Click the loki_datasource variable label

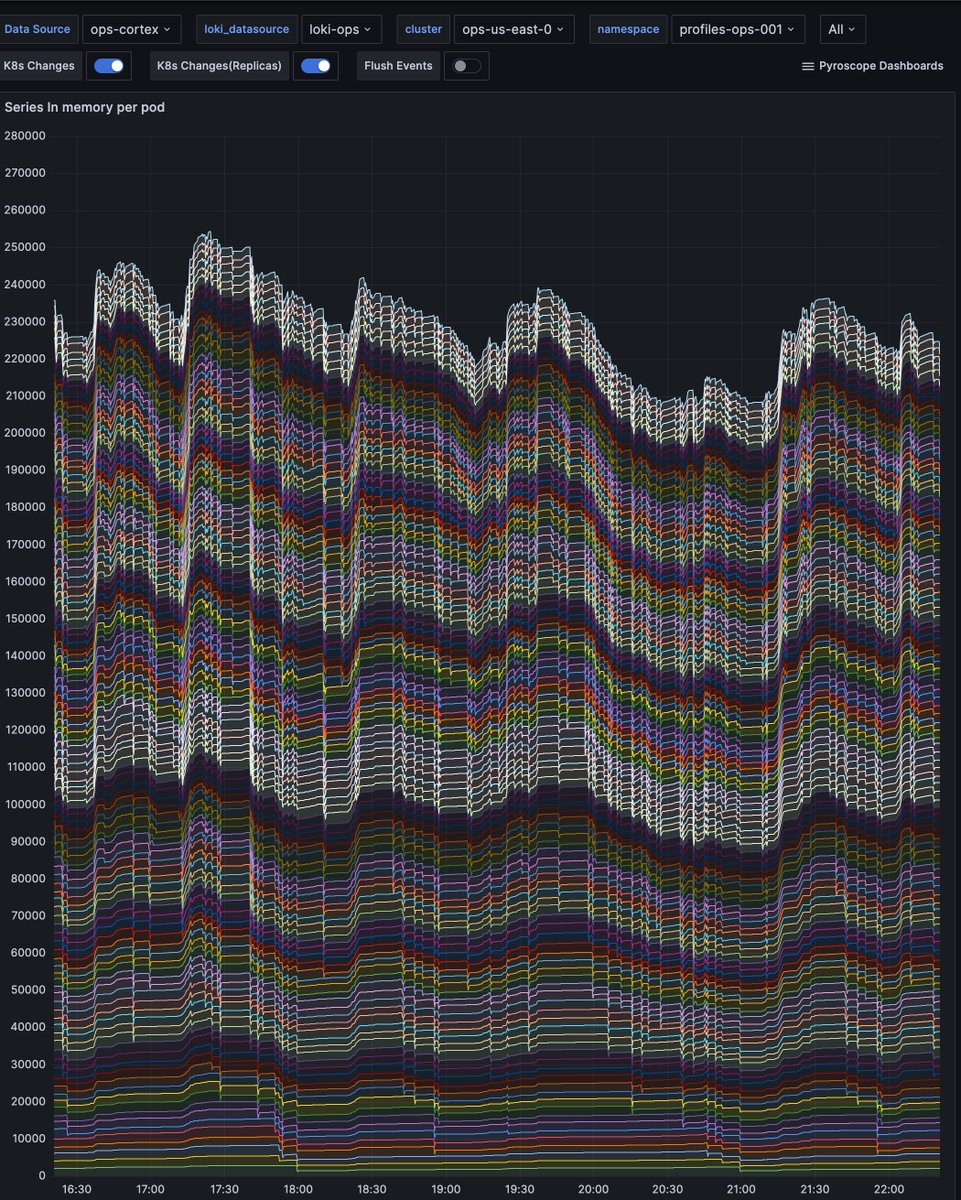(247, 29)
